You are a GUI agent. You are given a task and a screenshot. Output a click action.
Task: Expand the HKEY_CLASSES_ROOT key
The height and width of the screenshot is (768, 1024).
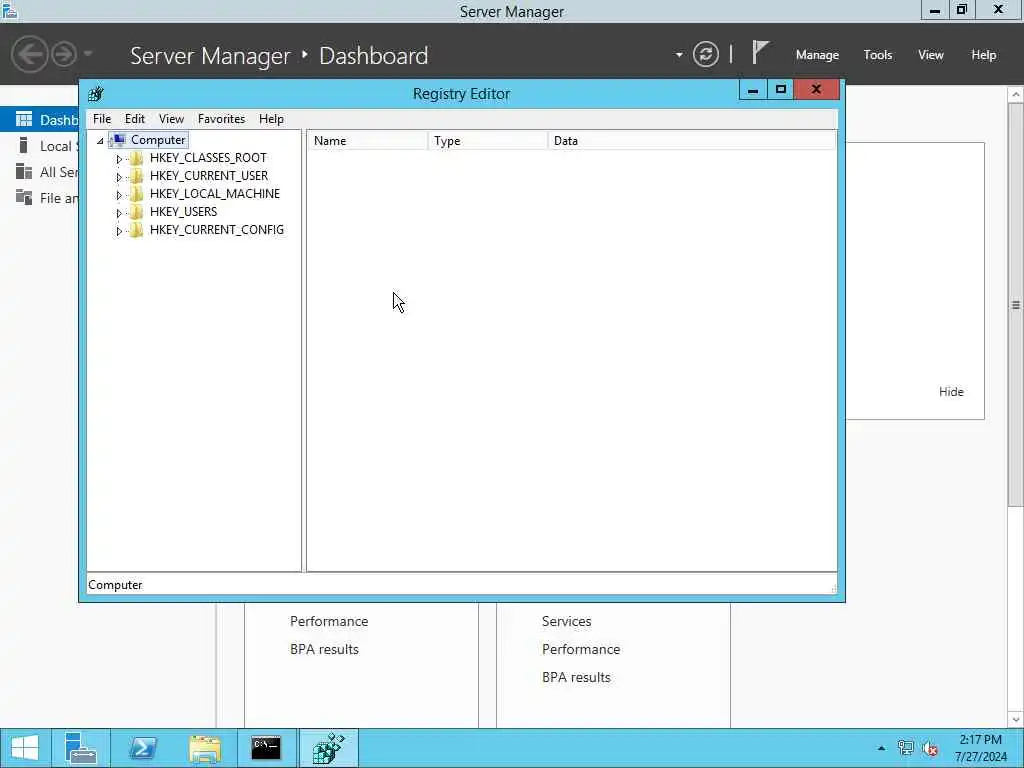(x=119, y=159)
